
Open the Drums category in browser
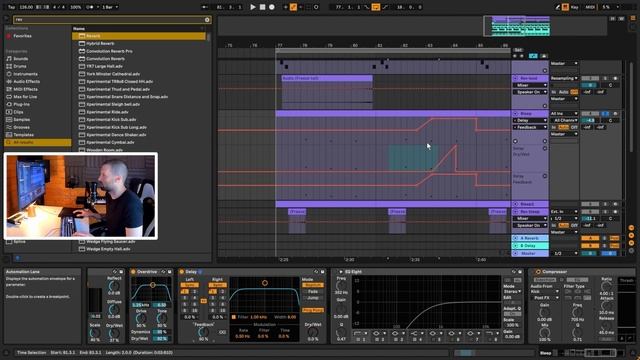point(20,66)
